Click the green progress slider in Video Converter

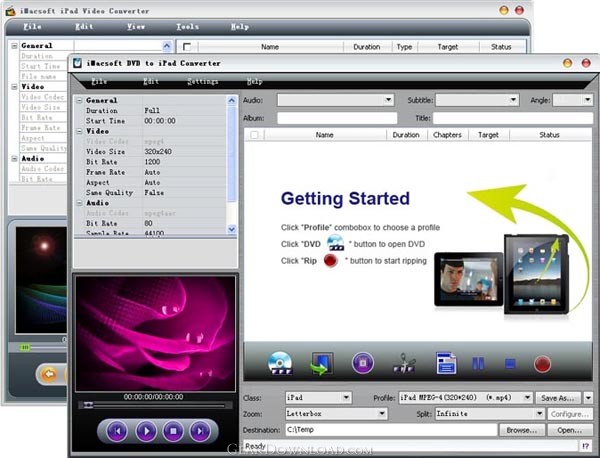[x=25, y=347]
